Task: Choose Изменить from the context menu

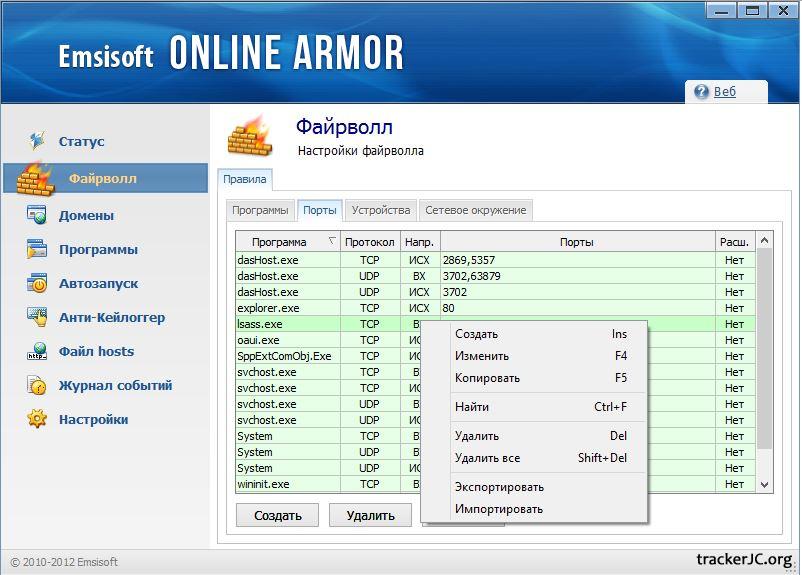Action: click(482, 356)
